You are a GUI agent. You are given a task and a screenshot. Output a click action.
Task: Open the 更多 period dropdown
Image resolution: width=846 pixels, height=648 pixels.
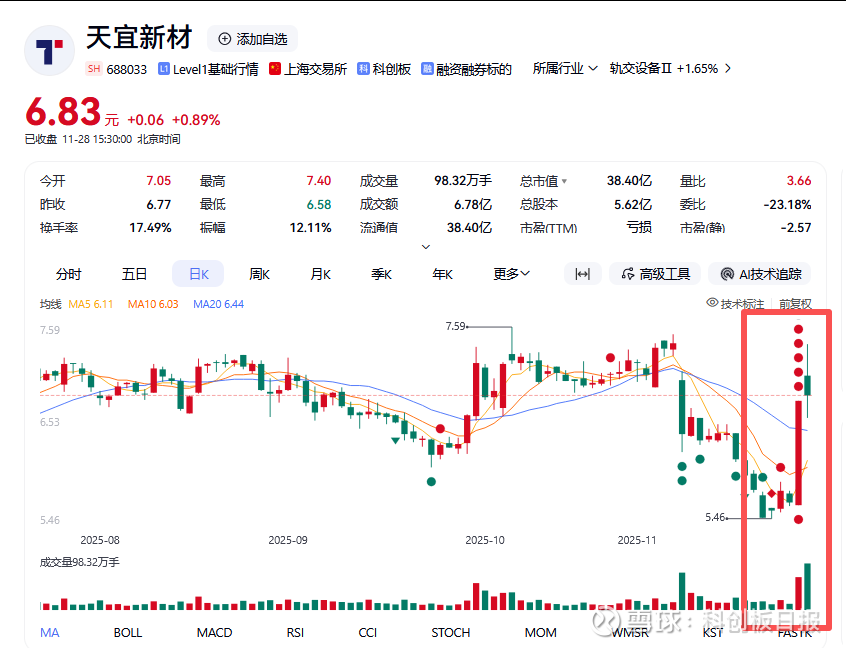[511, 274]
